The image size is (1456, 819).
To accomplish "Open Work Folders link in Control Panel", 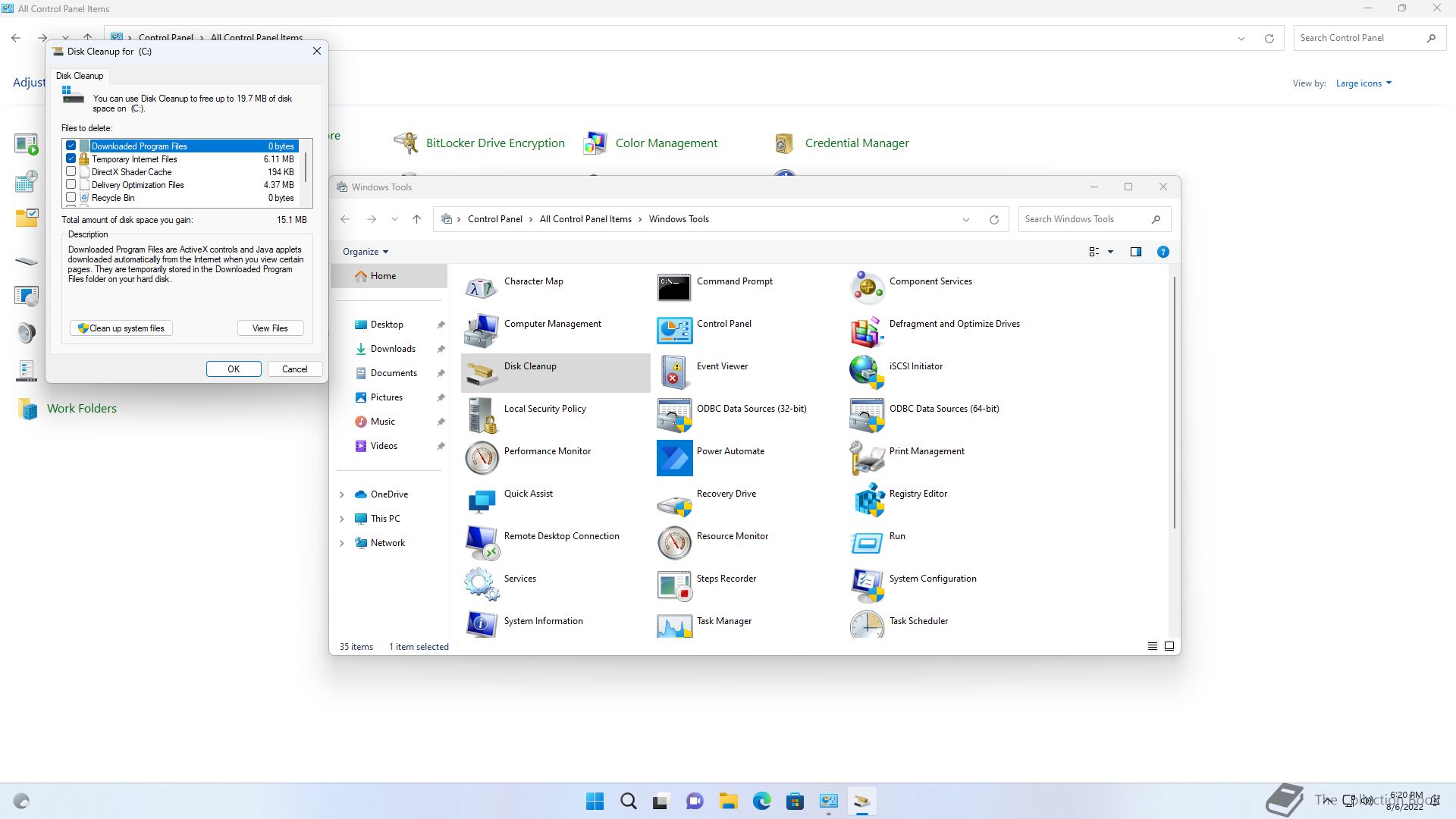I will [x=82, y=408].
